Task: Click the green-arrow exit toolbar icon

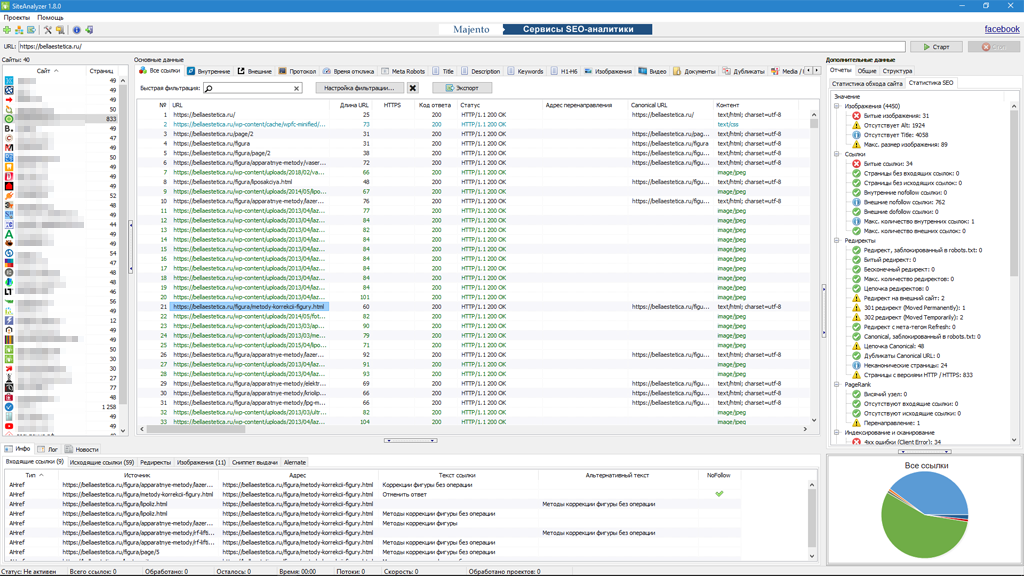Action: pyautogui.click(x=89, y=30)
